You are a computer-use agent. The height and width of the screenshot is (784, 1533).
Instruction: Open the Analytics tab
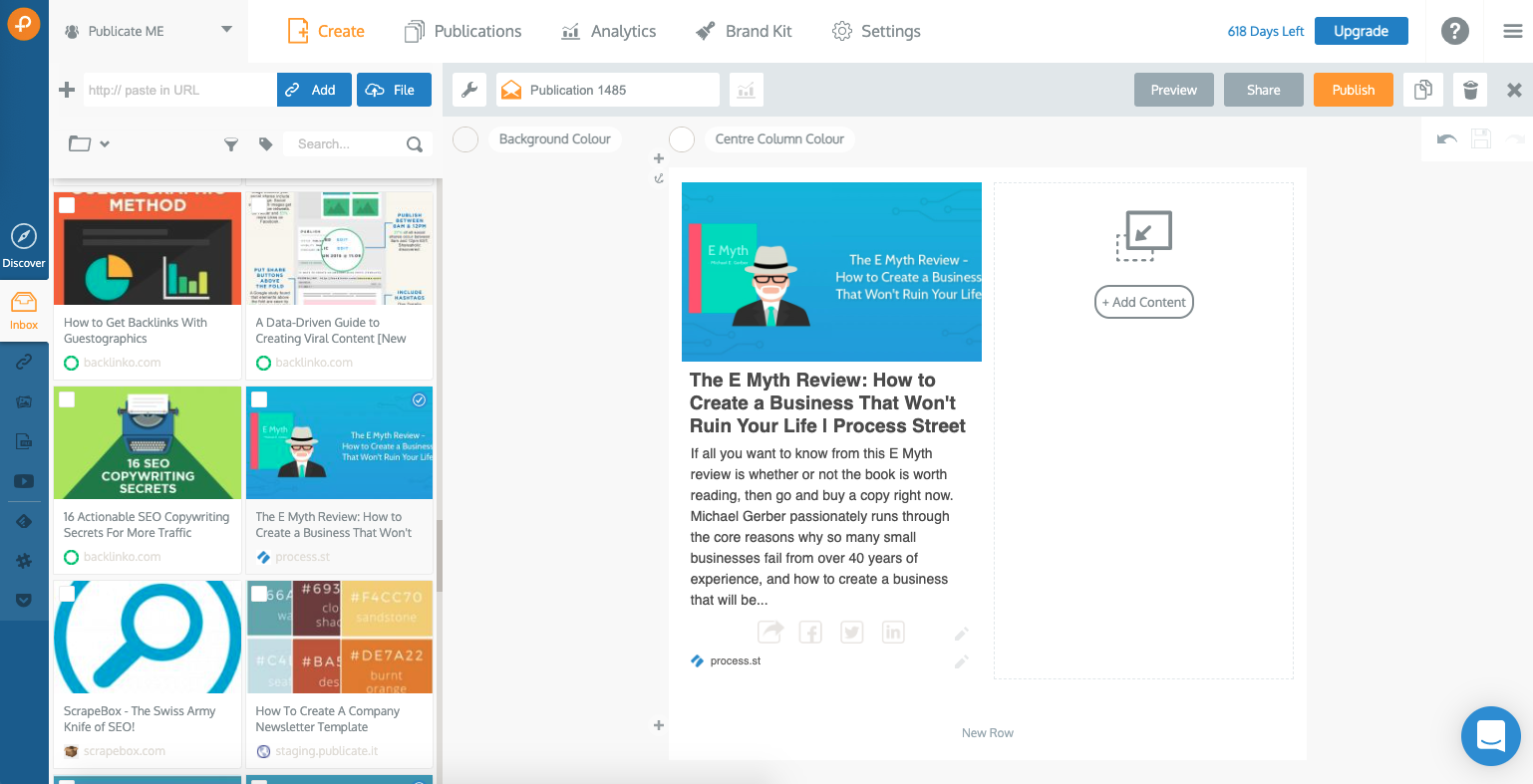(x=608, y=31)
